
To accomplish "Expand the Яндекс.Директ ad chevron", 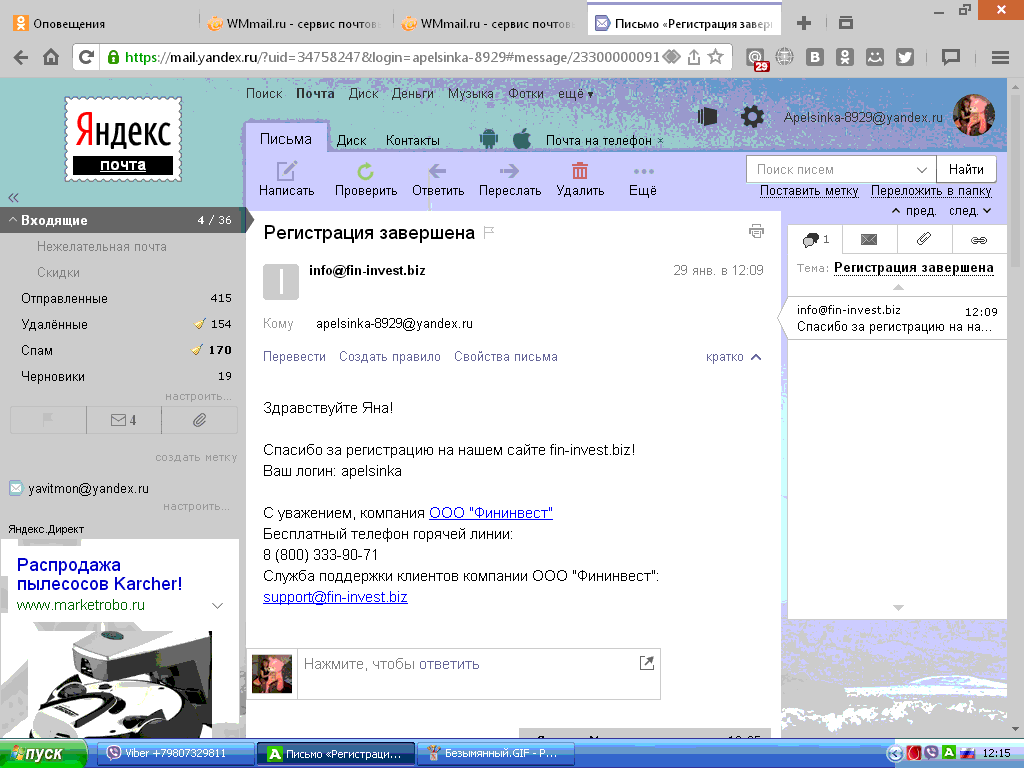I will point(217,605).
